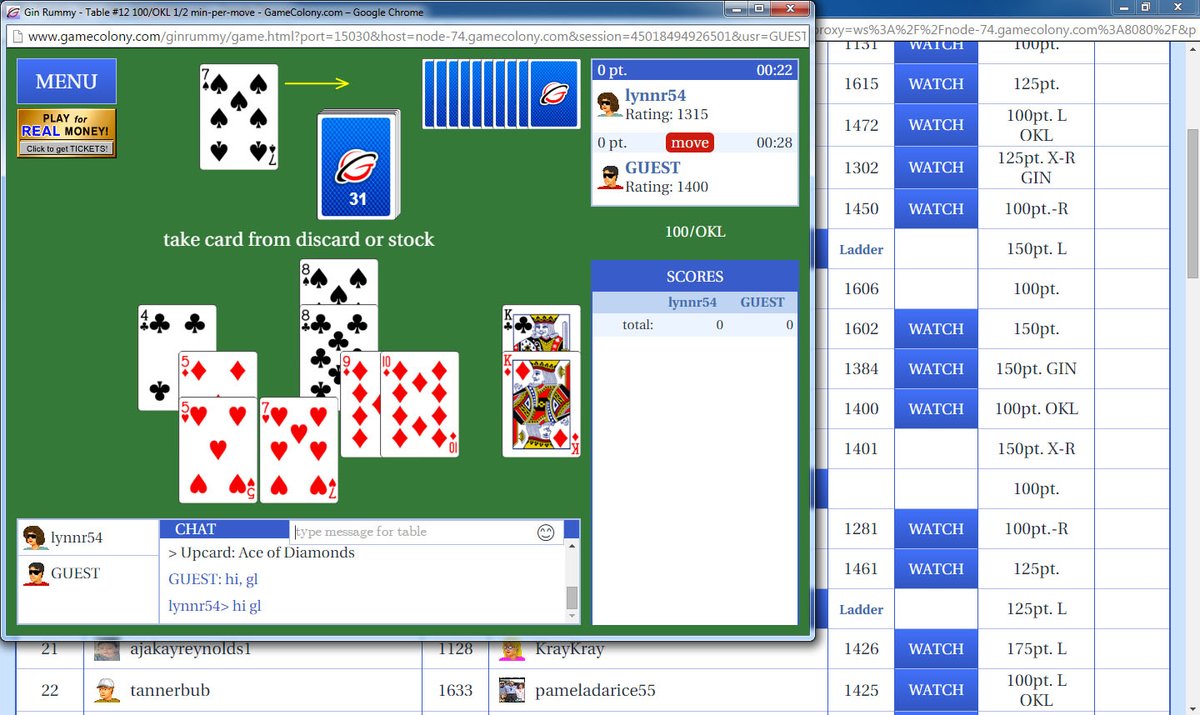The width and height of the screenshot is (1200, 715).
Task: Watch the 1461 rated 125pt. table
Action: pyautogui.click(x=935, y=569)
